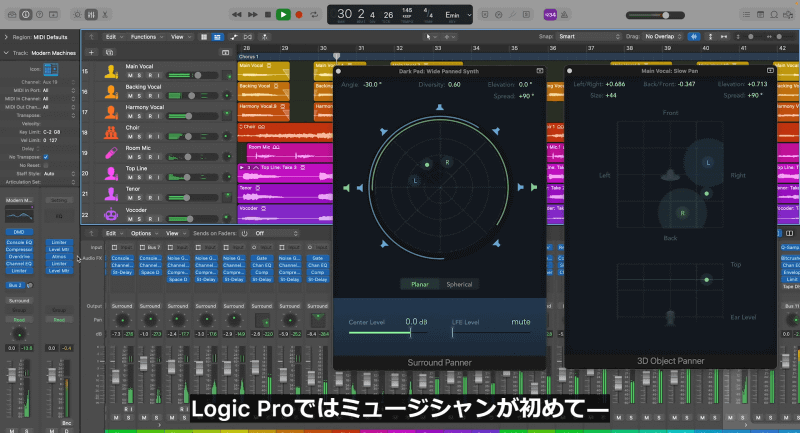Click the green Play button
800x433 pixels.
coord(283,15)
